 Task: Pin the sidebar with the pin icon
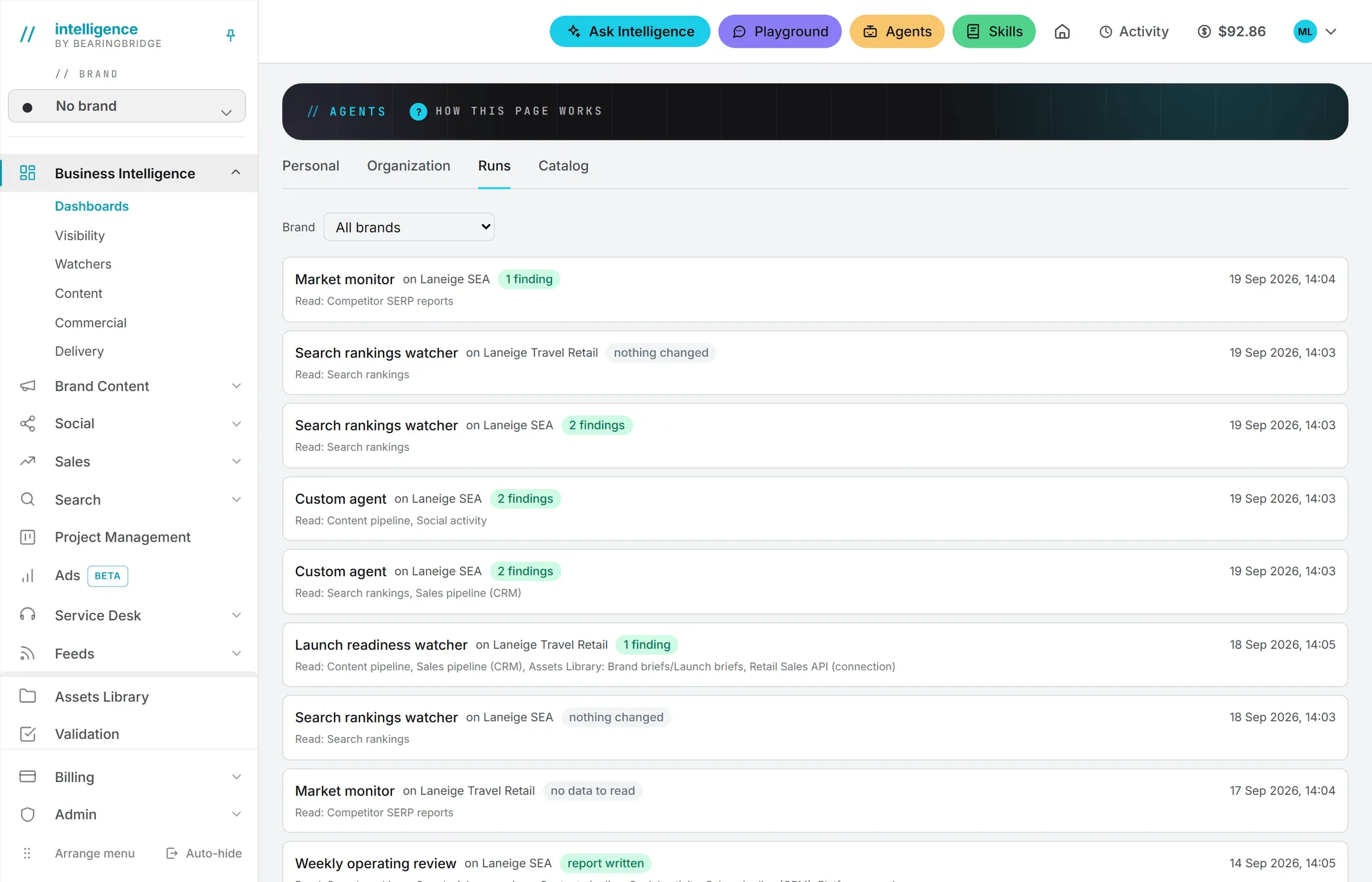[230, 35]
